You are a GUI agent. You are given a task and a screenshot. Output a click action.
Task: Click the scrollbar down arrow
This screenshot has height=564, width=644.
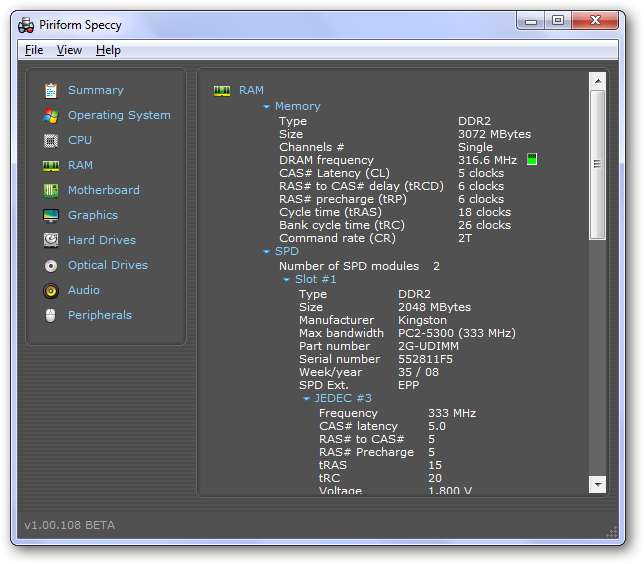[x=597, y=483]
